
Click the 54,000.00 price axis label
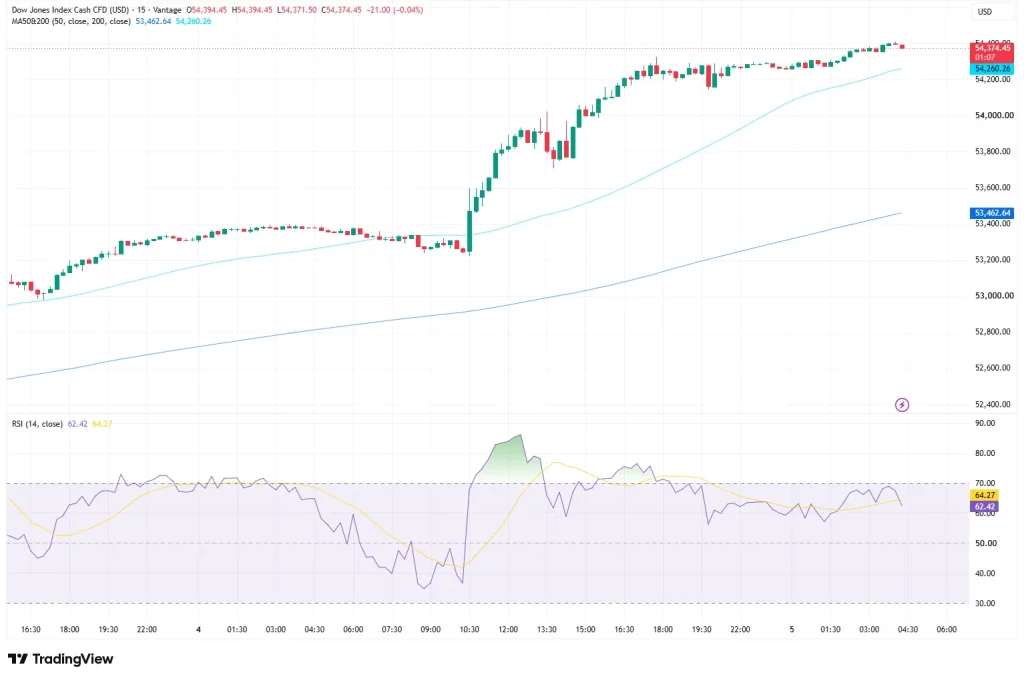pos(994,115)
